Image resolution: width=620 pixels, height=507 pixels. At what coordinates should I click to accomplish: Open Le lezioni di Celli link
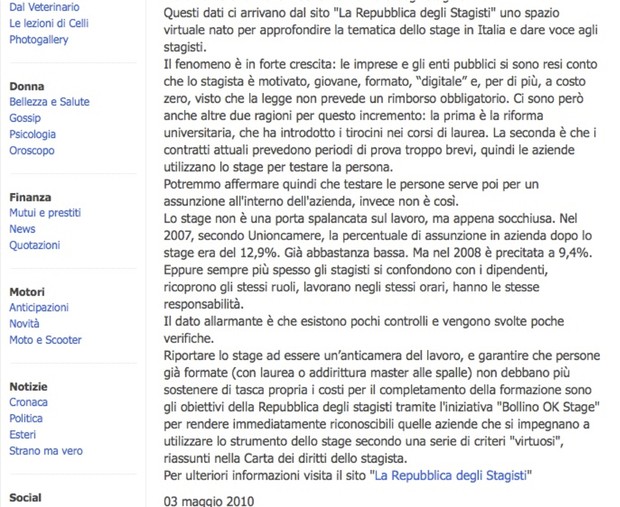[x=49, y=23]
